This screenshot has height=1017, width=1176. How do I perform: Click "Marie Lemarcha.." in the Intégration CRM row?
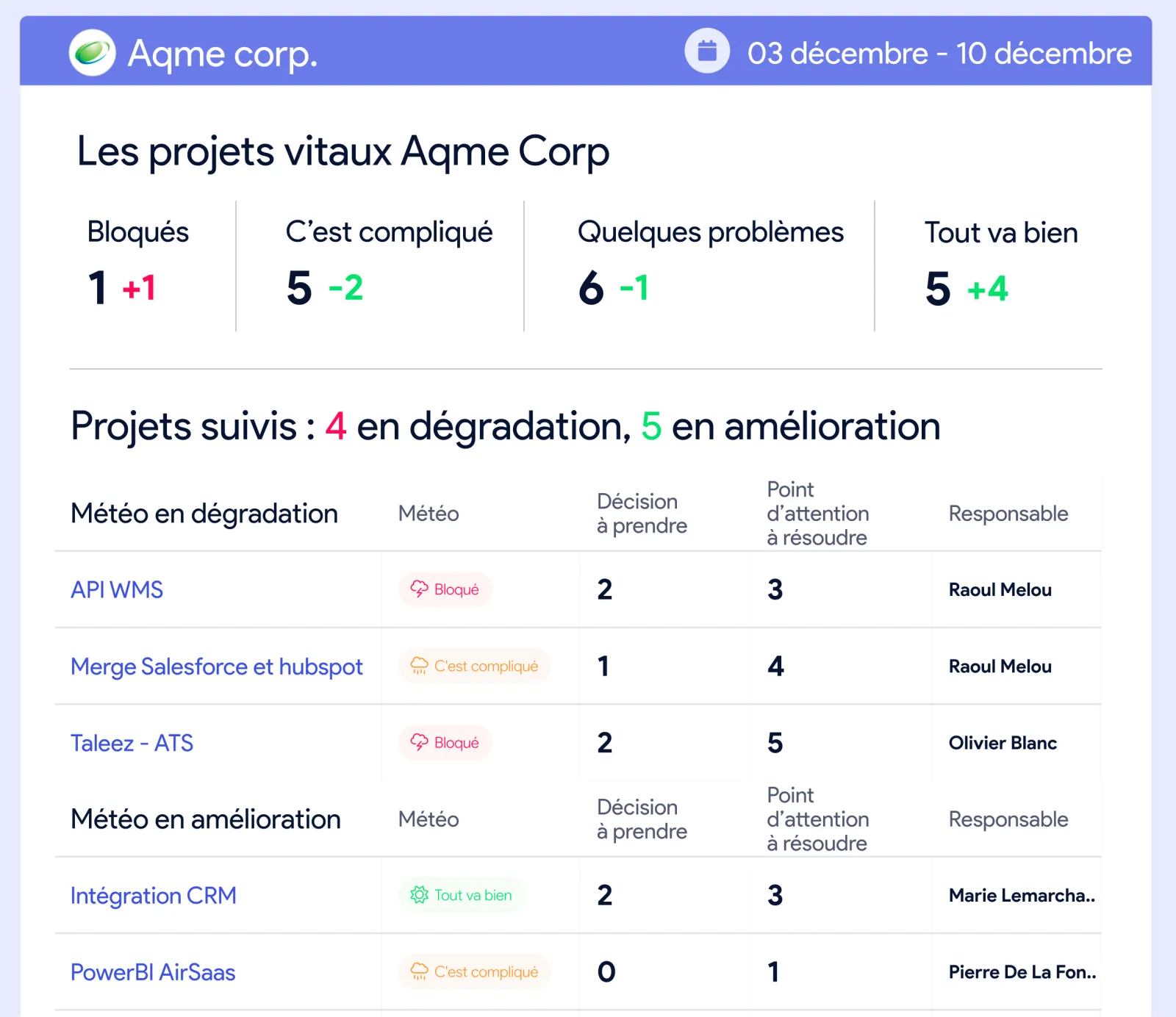click(1022, 896)
